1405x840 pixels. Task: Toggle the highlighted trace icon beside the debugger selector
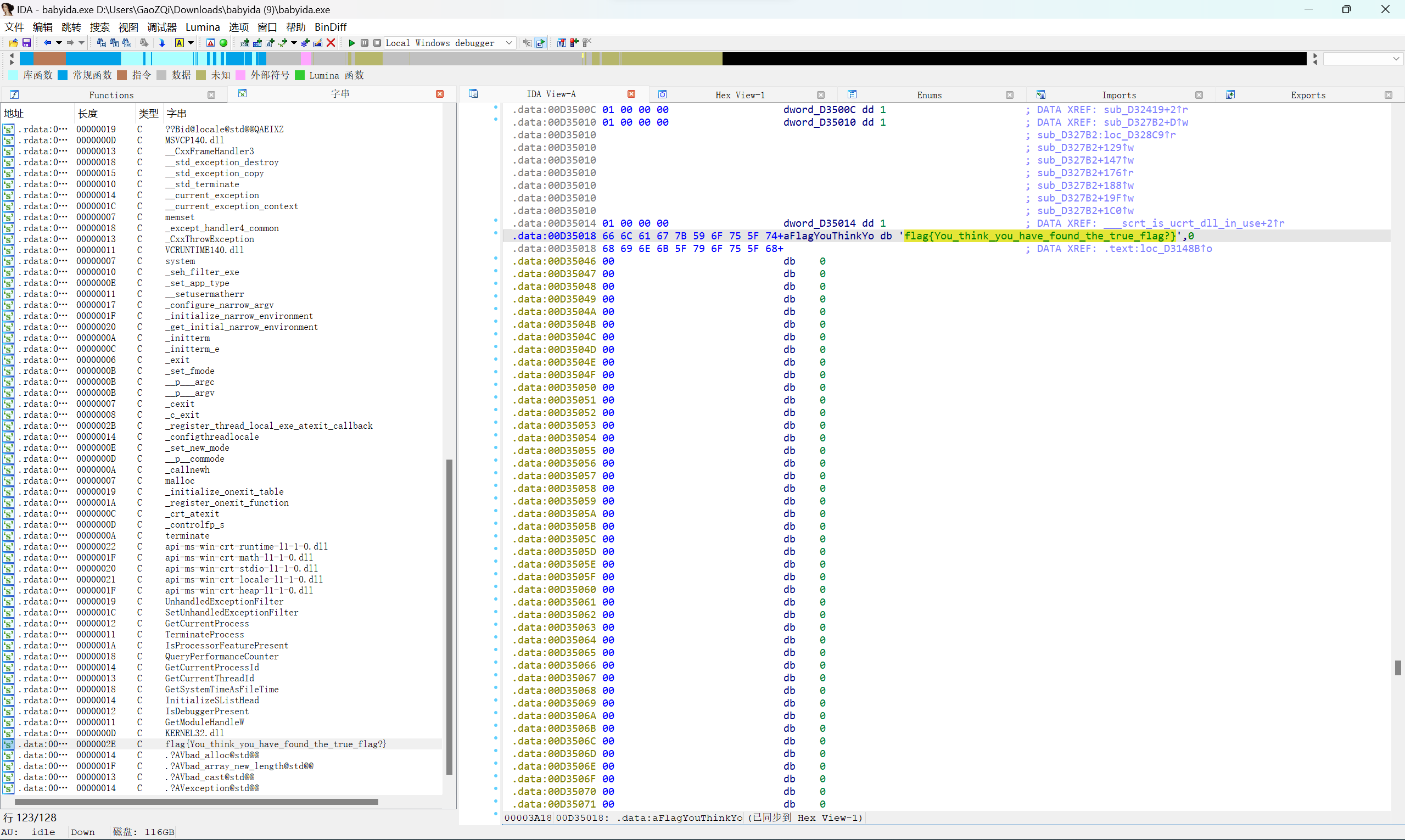(541, 43)
